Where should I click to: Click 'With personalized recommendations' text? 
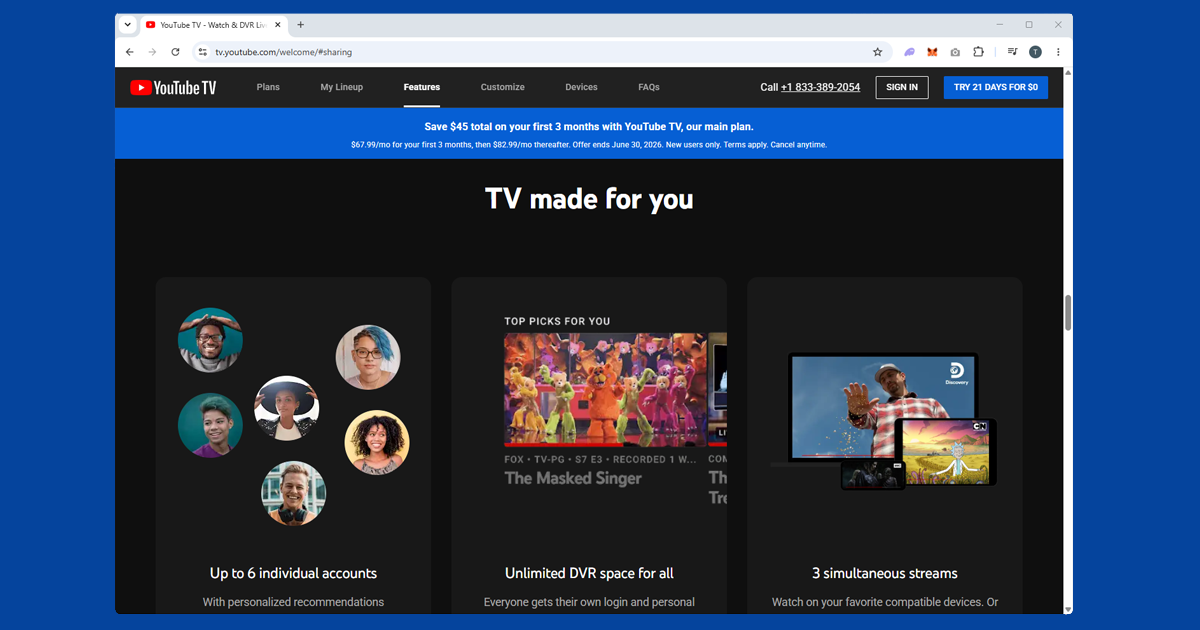pyautogui.click(x=293, y=602)
